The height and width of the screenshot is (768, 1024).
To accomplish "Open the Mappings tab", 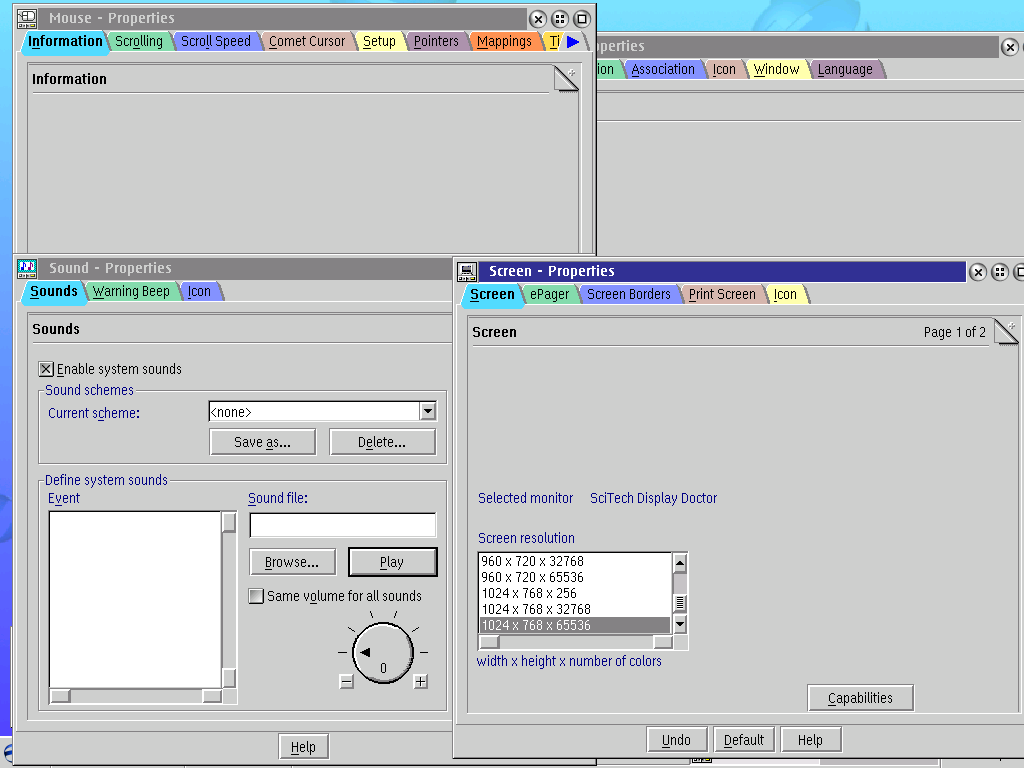I will (504, 42).
